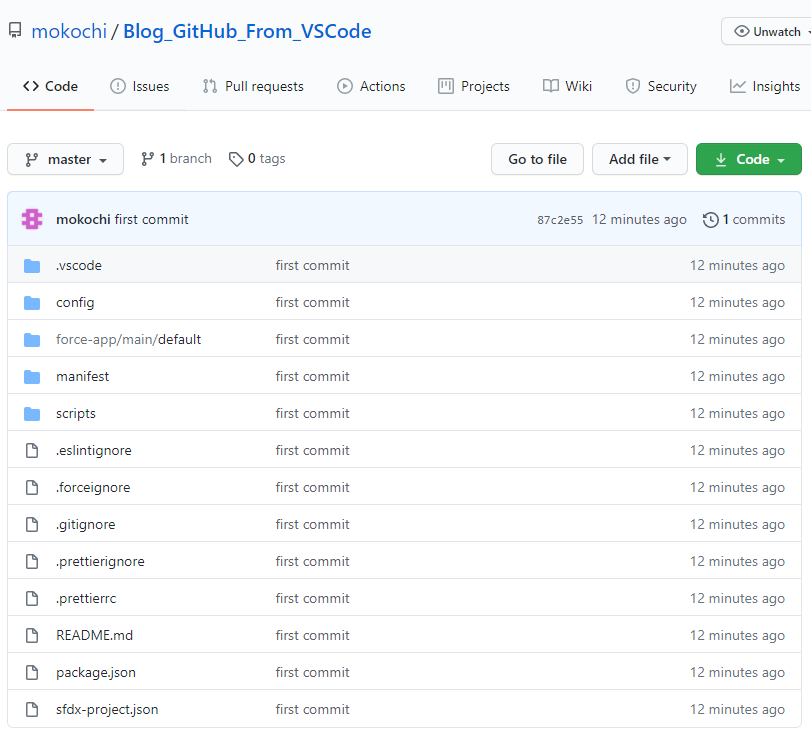This screenshot has height=736, width=811.
Task: Open the Code tab
Action: 50,86
